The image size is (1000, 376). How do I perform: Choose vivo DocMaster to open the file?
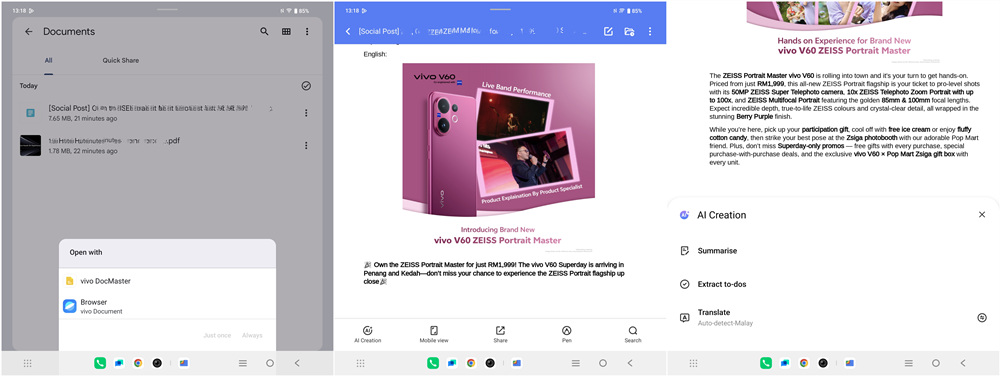point(167,281)
